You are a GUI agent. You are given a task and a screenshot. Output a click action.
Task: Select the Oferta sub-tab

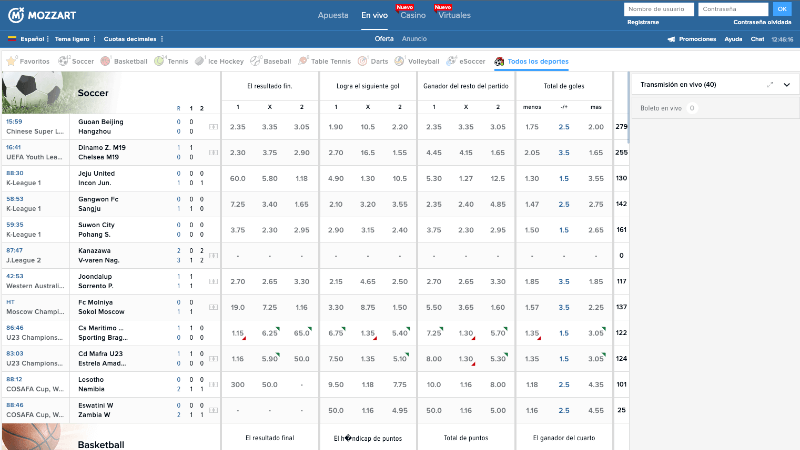(x=384, y=39)
